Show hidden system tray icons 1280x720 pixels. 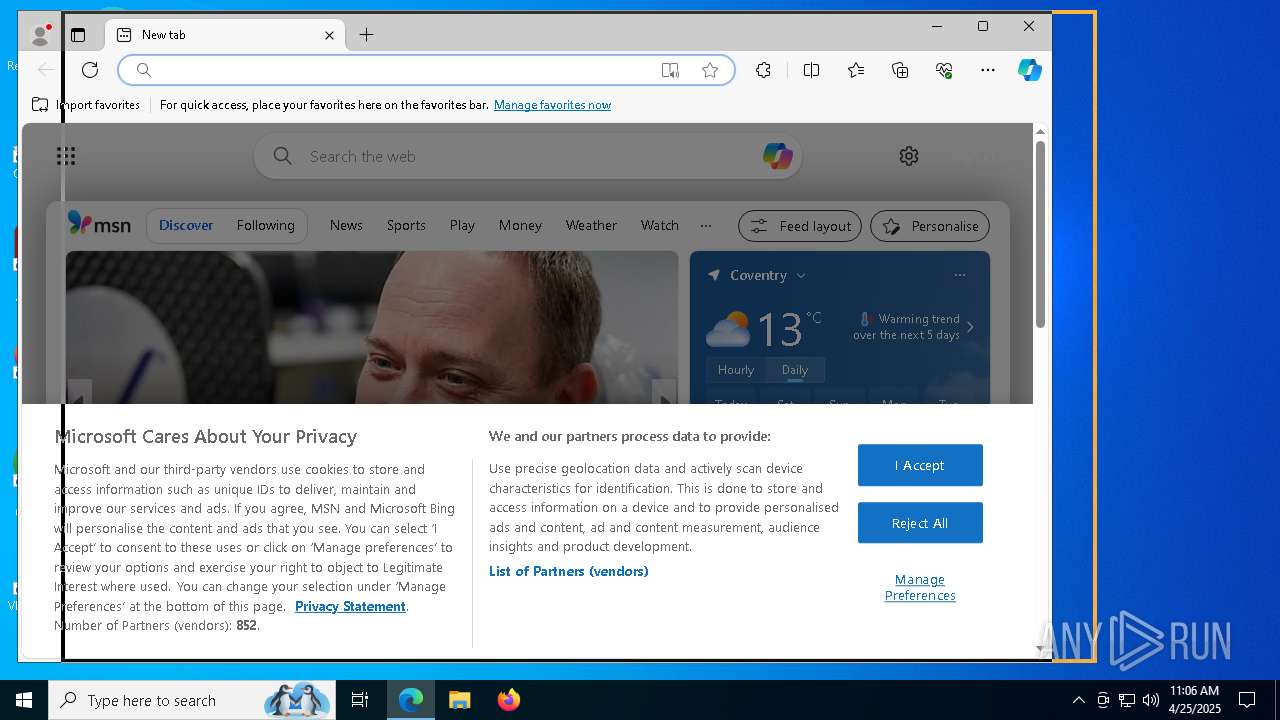(1078, 700)
